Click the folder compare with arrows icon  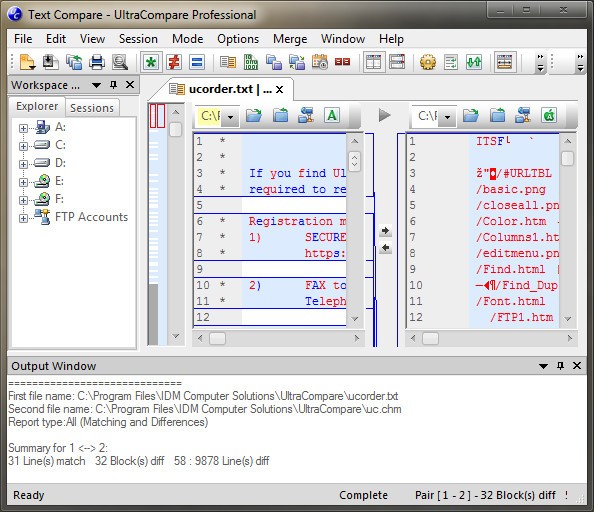pyautogui.click(x=297, y=62)
